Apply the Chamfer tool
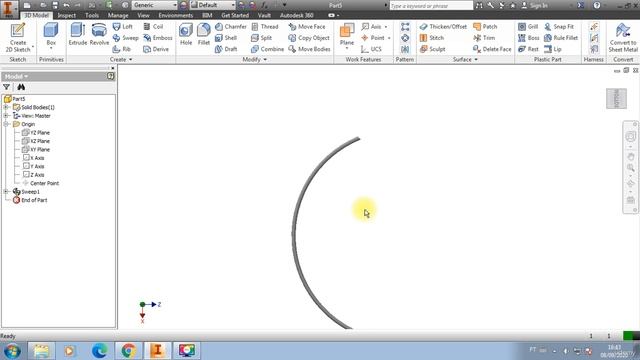 click(231, 27)
